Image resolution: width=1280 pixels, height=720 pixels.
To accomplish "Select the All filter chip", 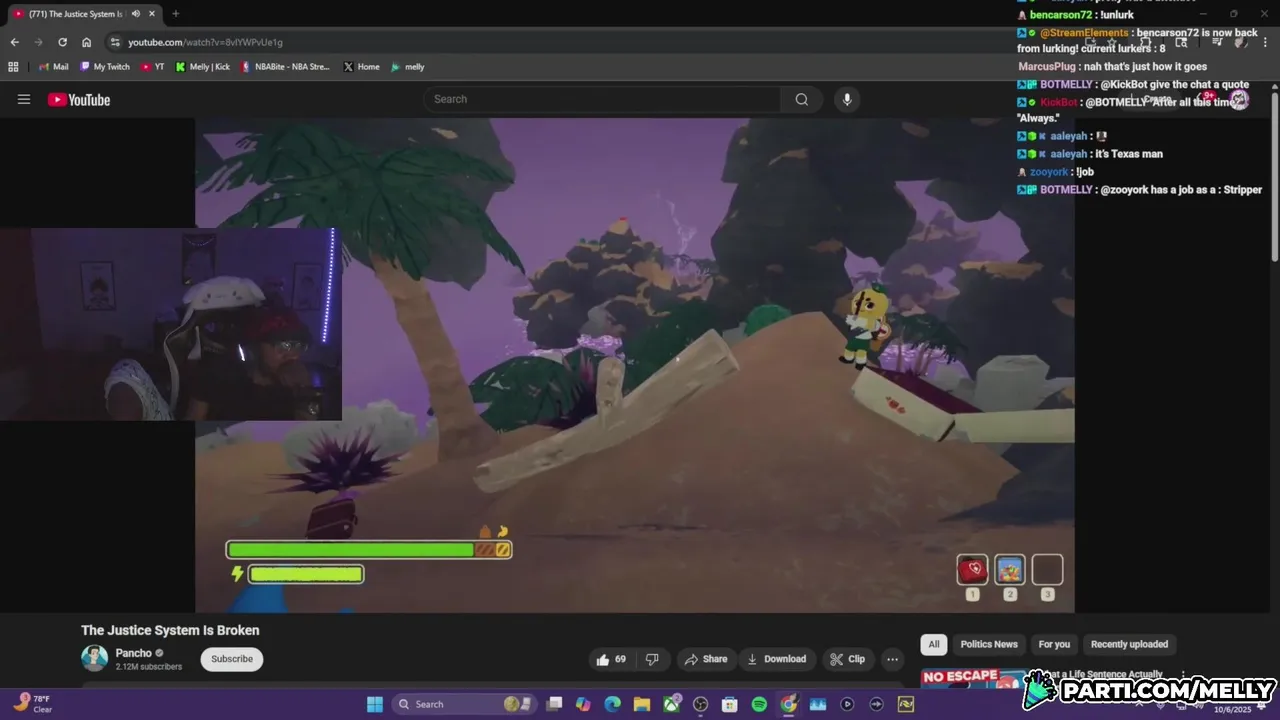I will point(933,644).
